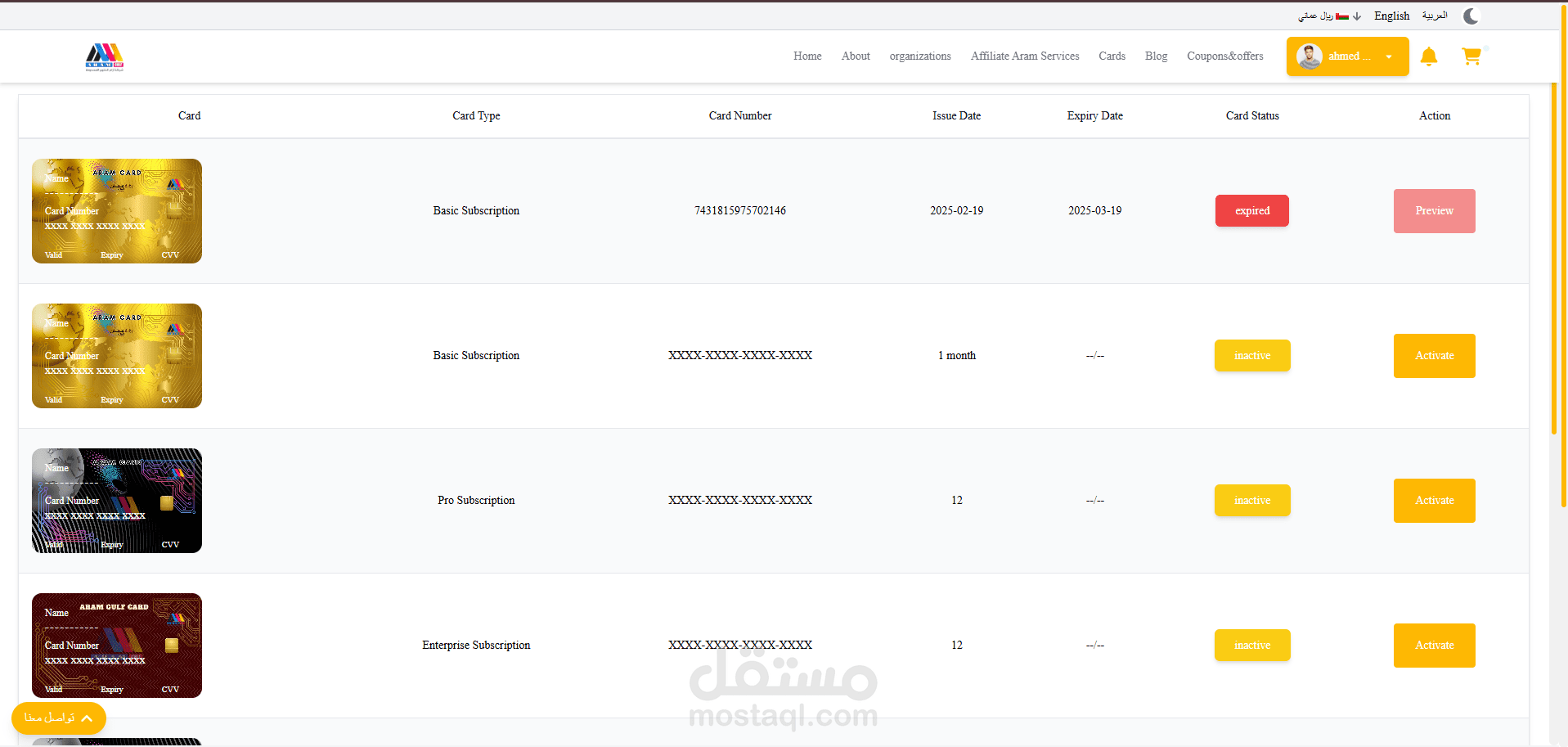This screenshot has width=1568, height=747.
Task: Expand the orange contact us chat widget
Action: coord(59,718)
